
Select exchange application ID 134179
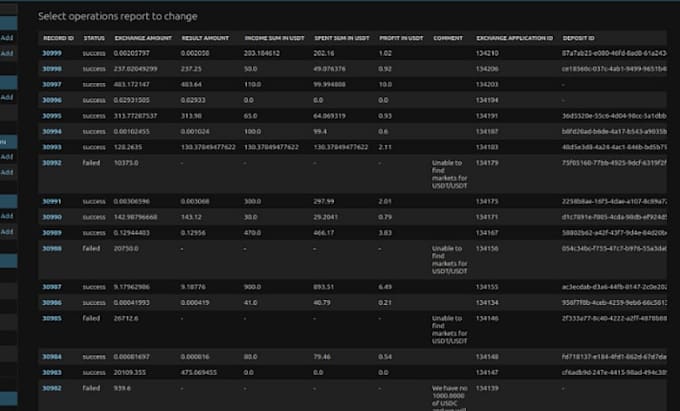pos(487,163)
